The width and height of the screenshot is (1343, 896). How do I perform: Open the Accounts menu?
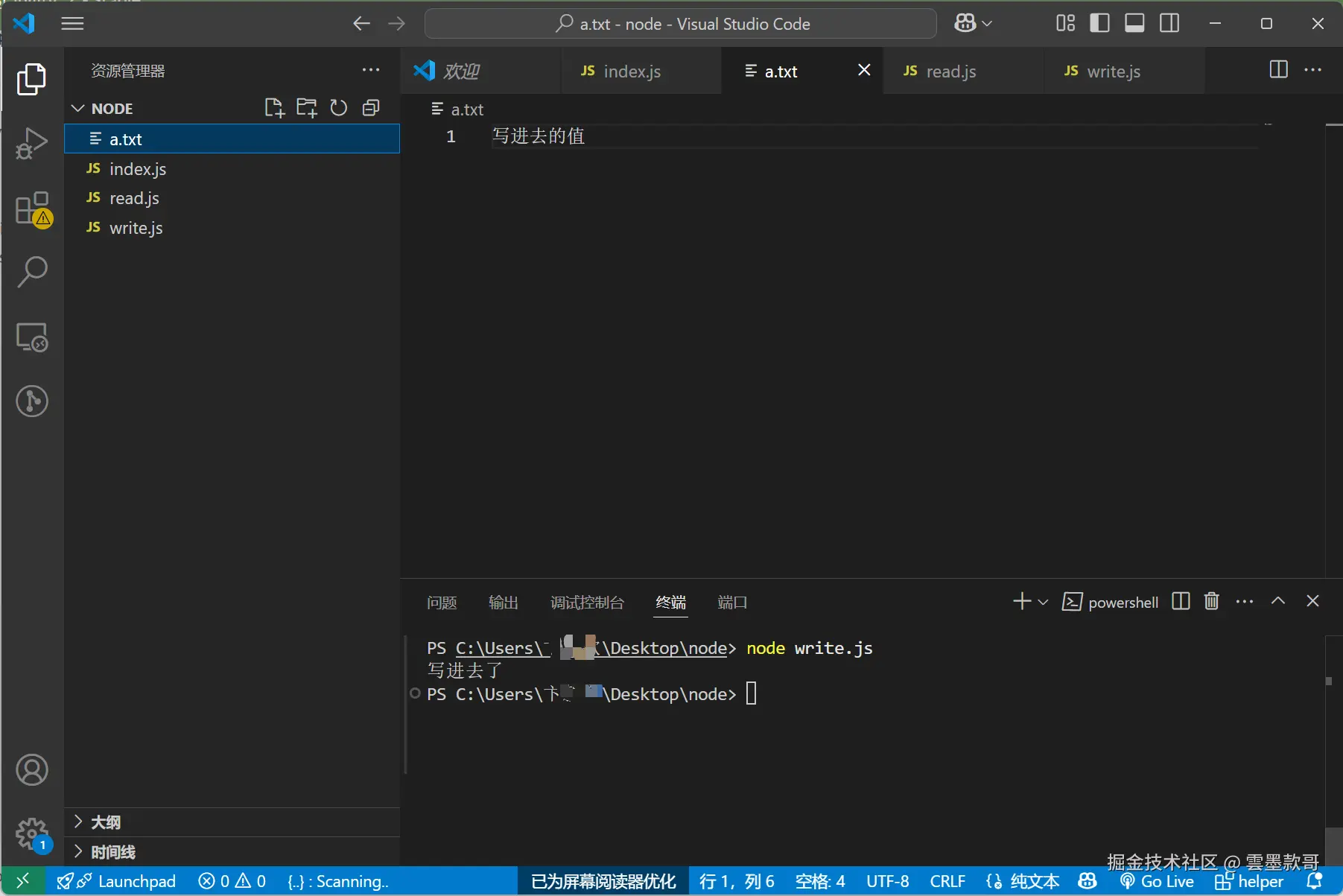point(32,770)
